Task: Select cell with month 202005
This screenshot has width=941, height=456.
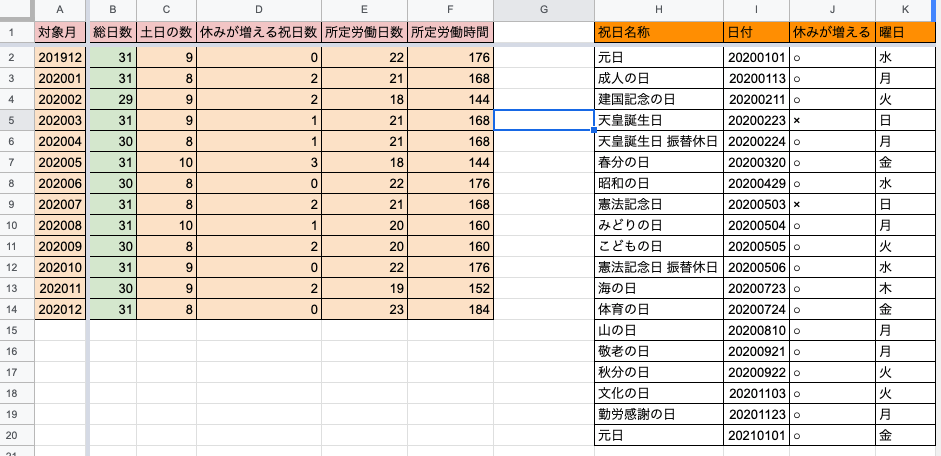Action: coord(60,163)
